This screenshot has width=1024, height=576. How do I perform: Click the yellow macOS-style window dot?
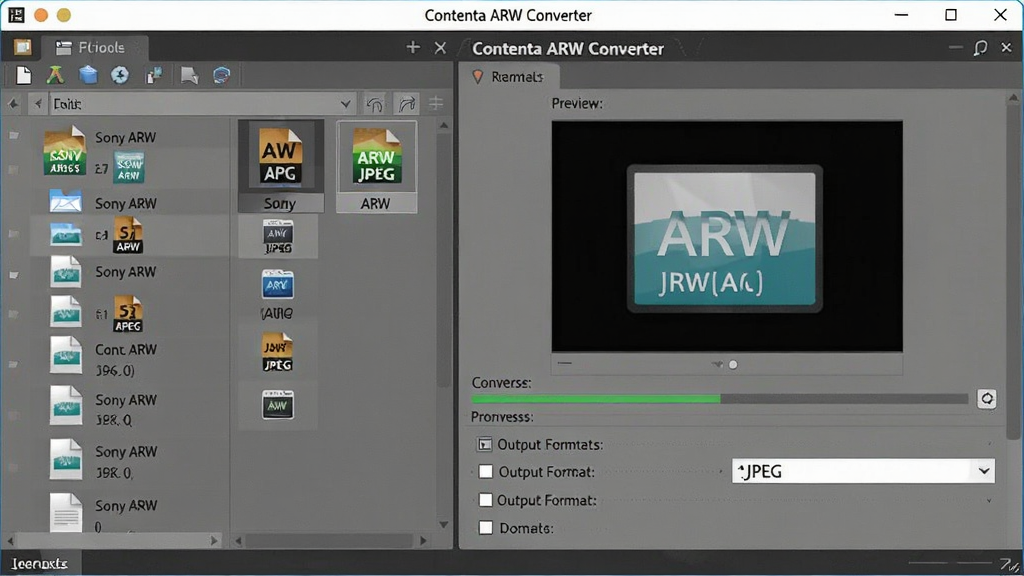point(63,15)
